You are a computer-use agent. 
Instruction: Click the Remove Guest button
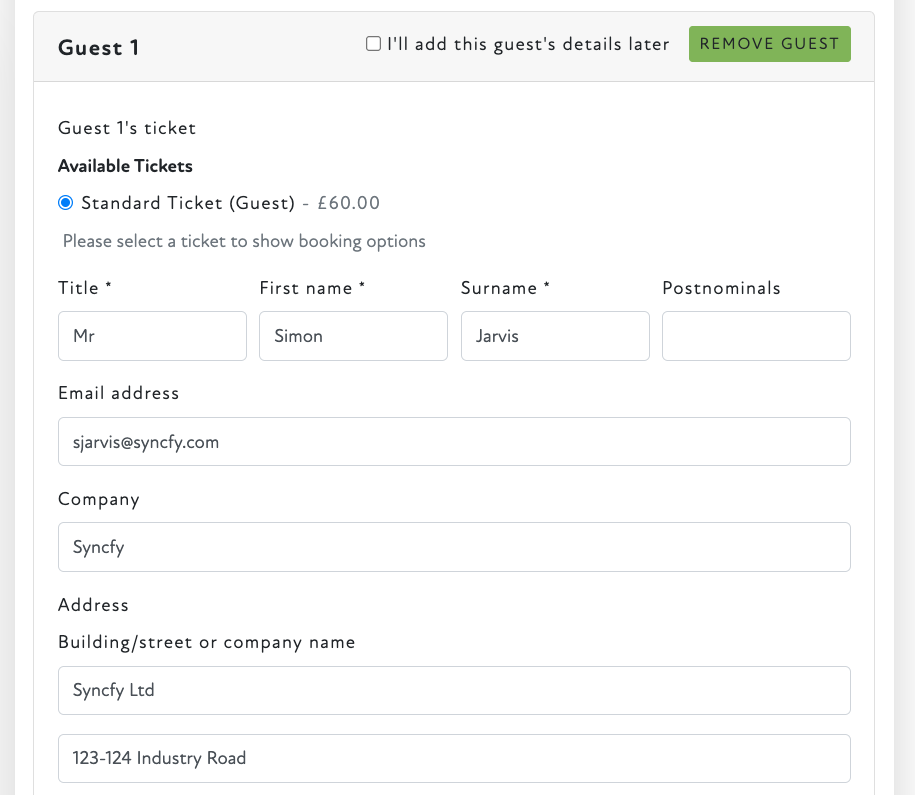pos(769,44)
